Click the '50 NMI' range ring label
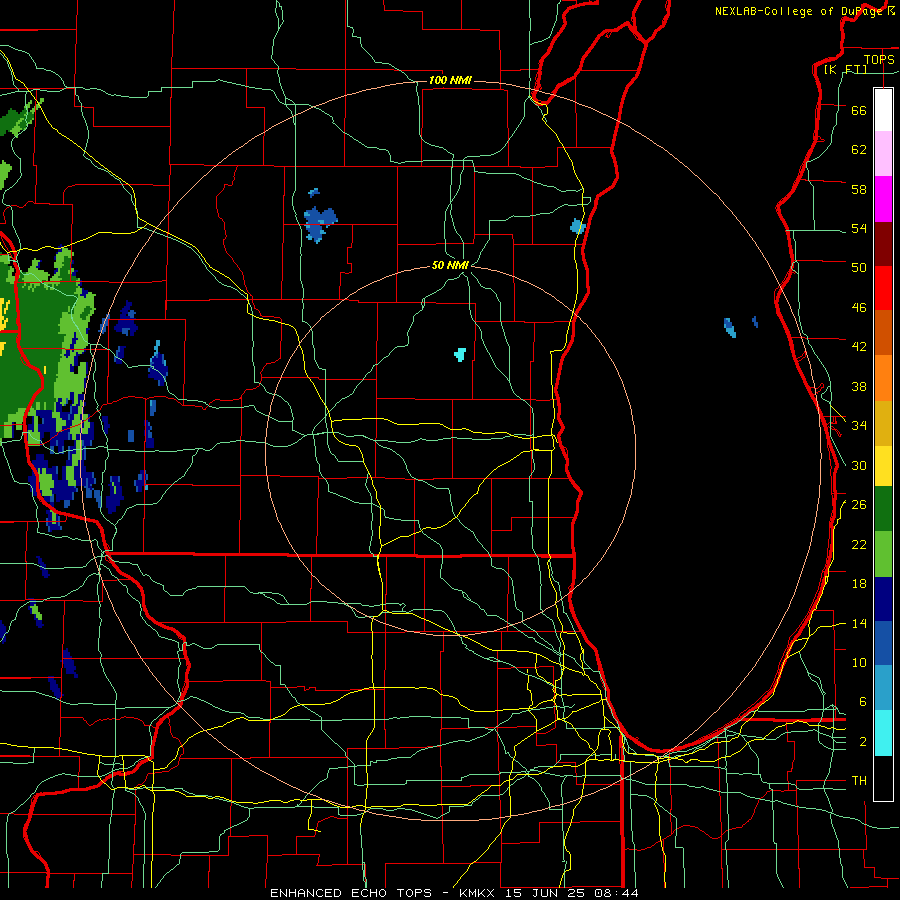 450,265
